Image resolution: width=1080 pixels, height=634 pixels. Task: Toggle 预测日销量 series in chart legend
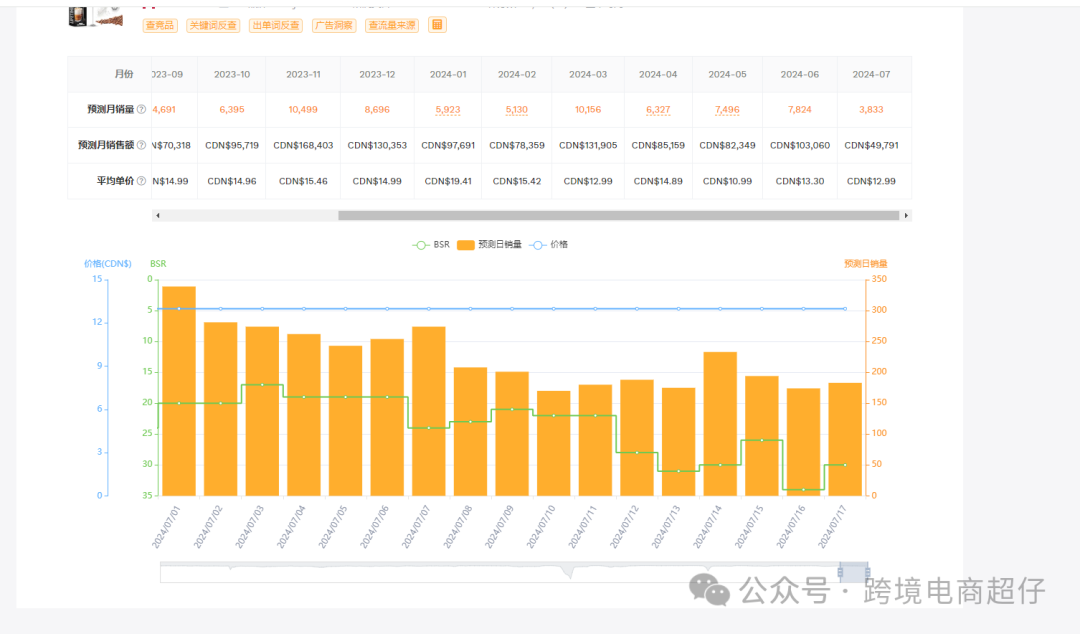click(x=489, y=244)
